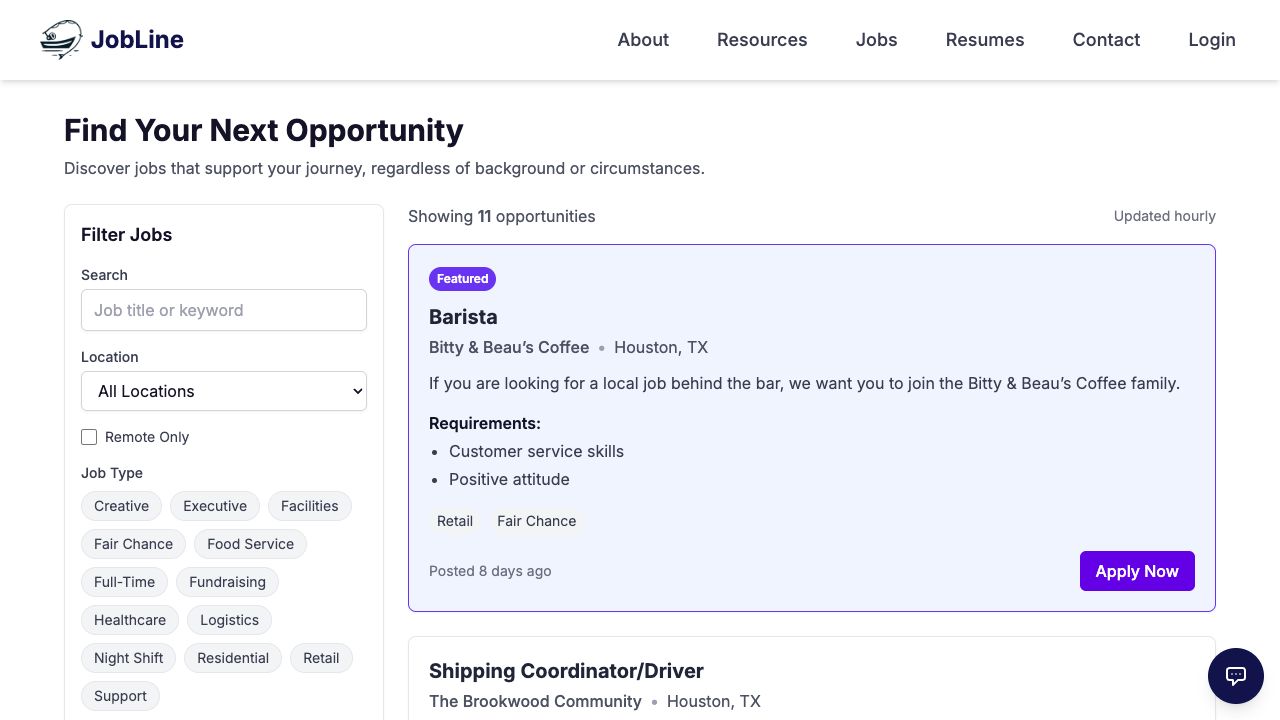Select the Fair Chance filter chip
1280x720 pixels.
point(133,544)
